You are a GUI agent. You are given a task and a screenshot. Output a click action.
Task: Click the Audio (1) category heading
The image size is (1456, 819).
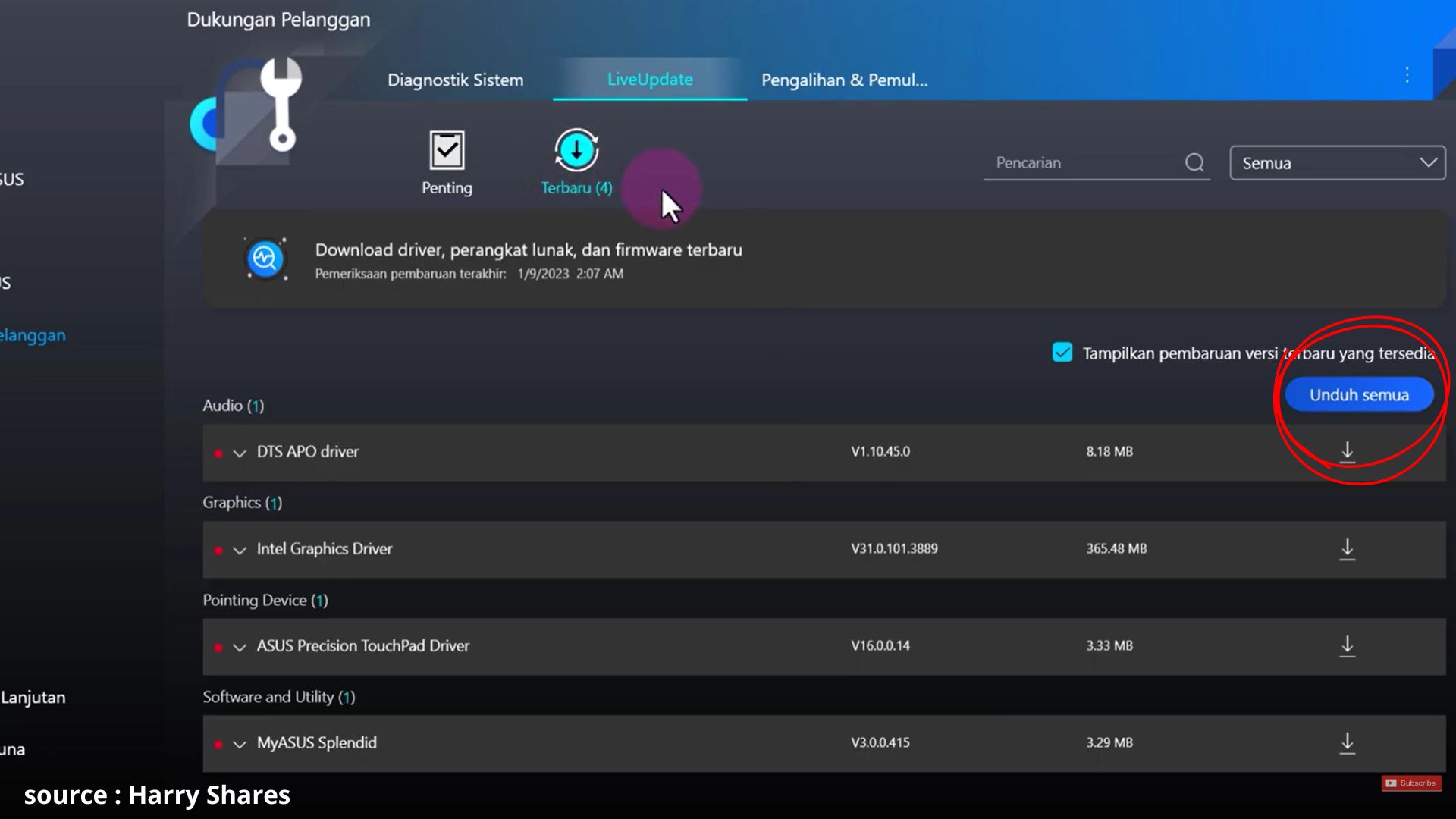[x=234, y=406]
